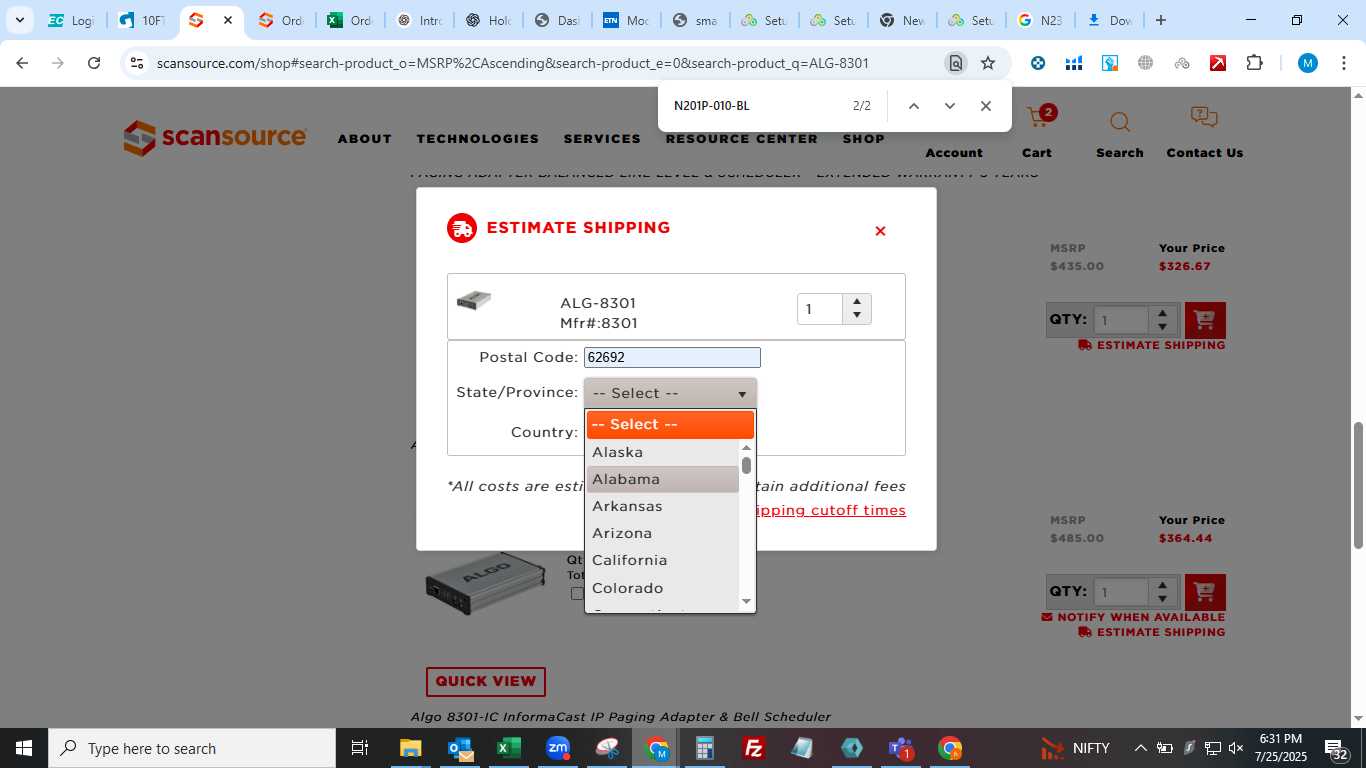Open Outlook from the taskbar
Viewport: 1366px width, 768px height.
coord(460,748)
